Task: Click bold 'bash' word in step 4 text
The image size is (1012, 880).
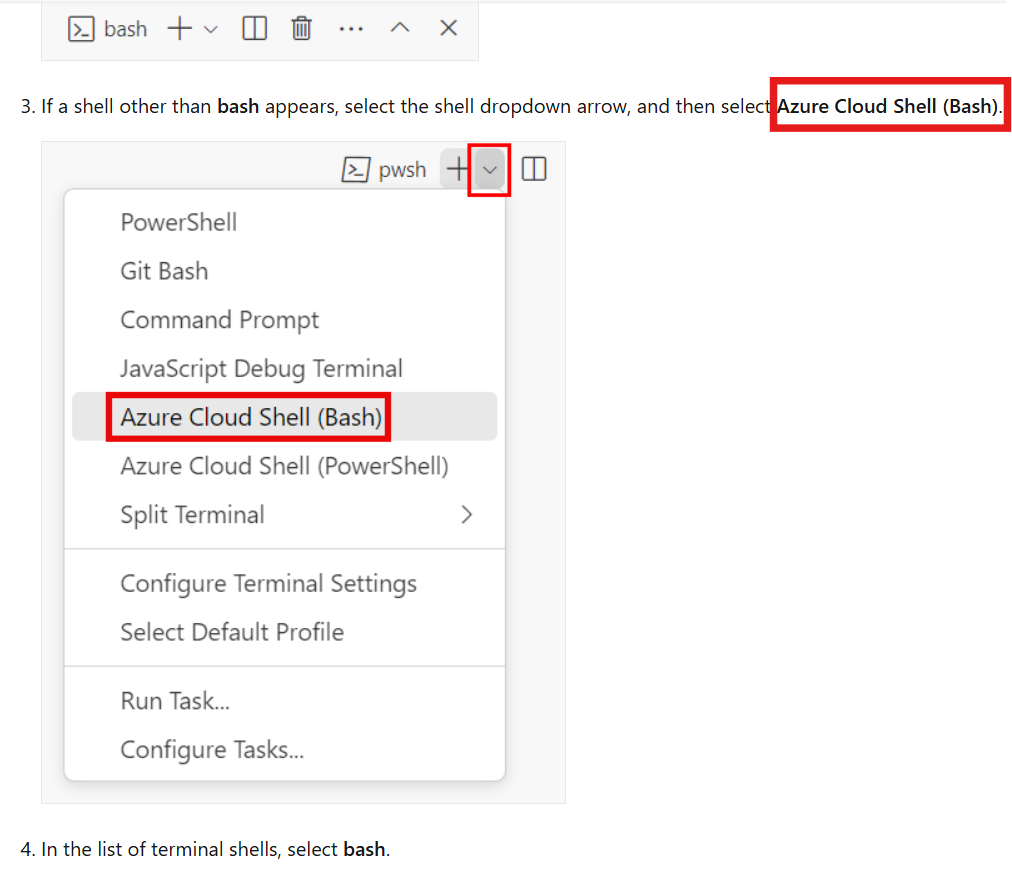Action: pyautogui.click(x=364, y=849)
